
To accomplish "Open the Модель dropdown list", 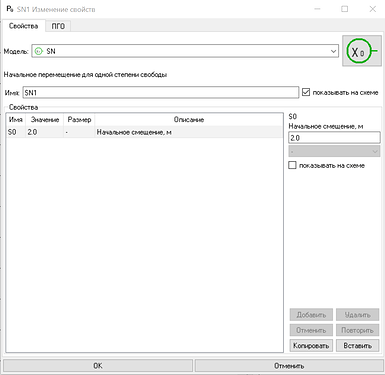I will pyautogui.click(x=333, y=51).
